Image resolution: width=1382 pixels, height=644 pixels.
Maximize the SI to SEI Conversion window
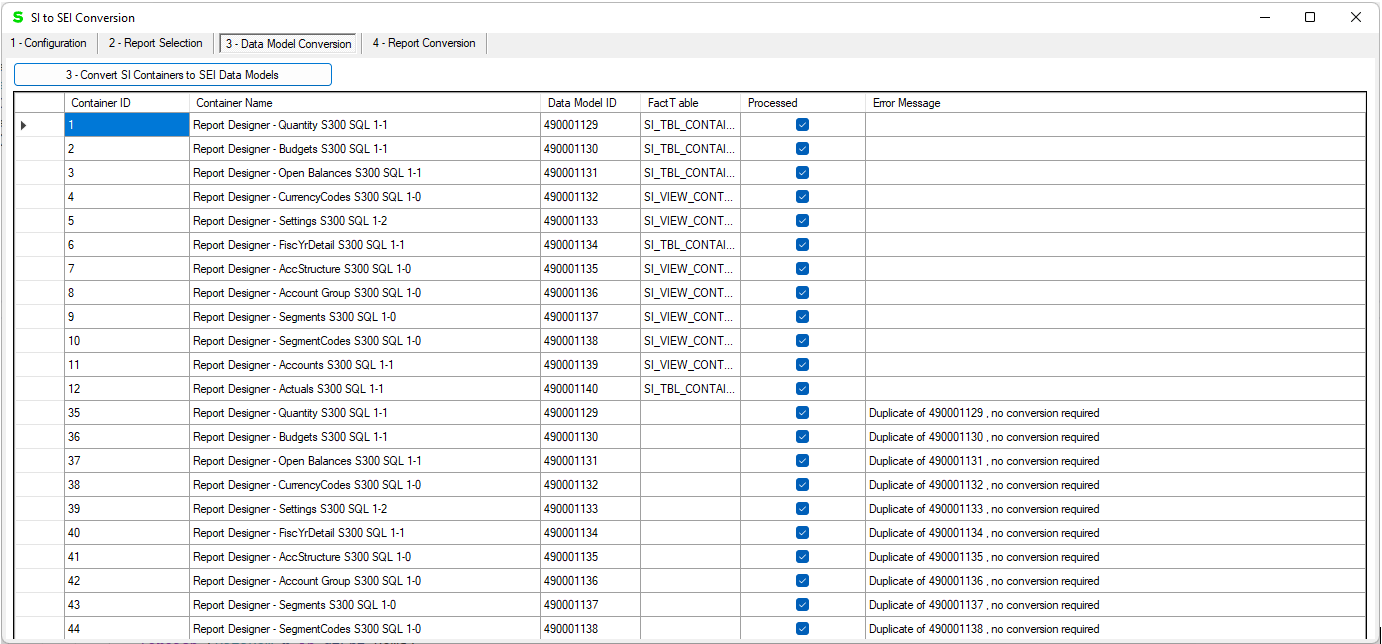1310,17
